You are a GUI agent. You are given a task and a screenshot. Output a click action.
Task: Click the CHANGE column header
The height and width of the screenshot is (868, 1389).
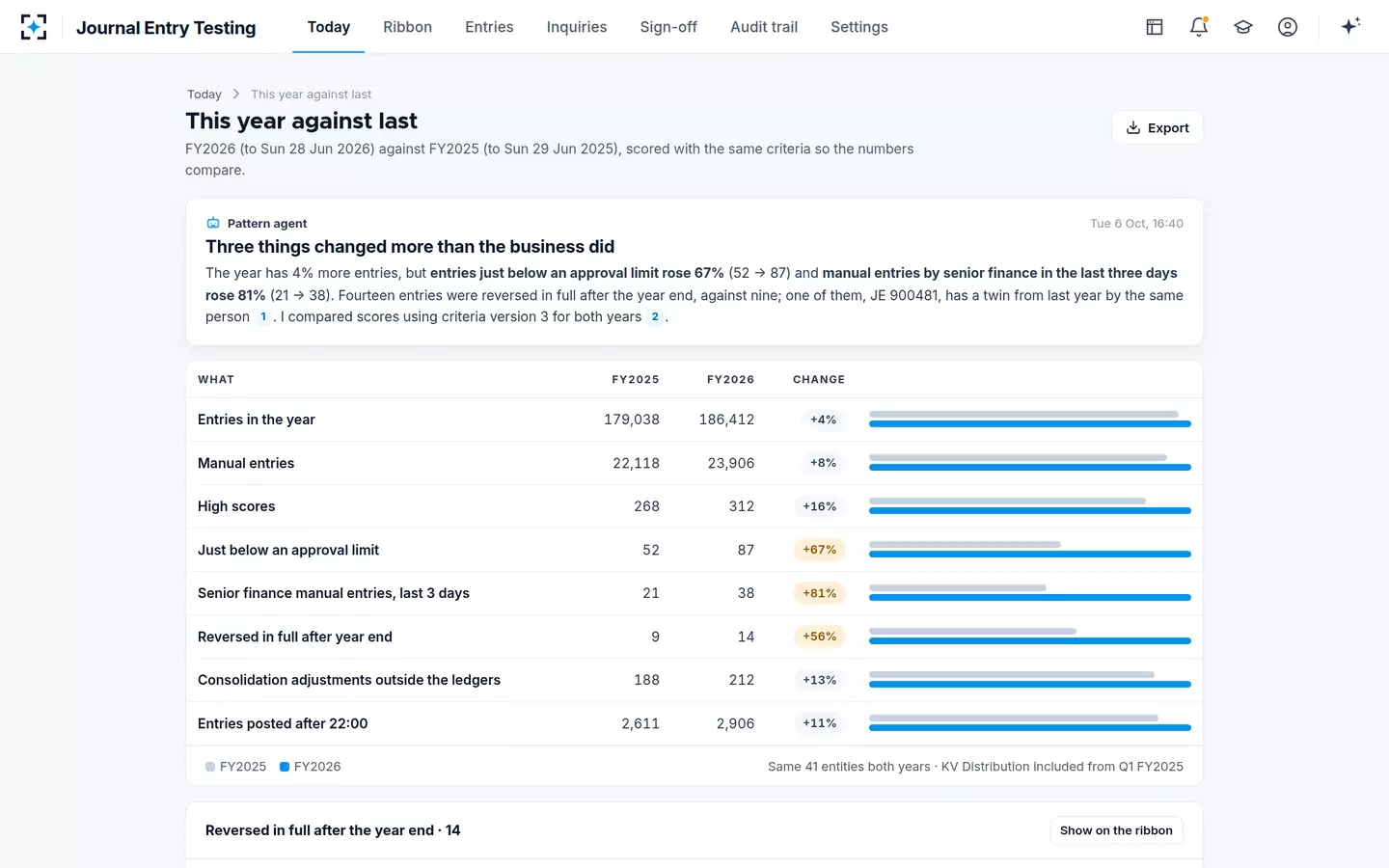click(x=819, y=380)
